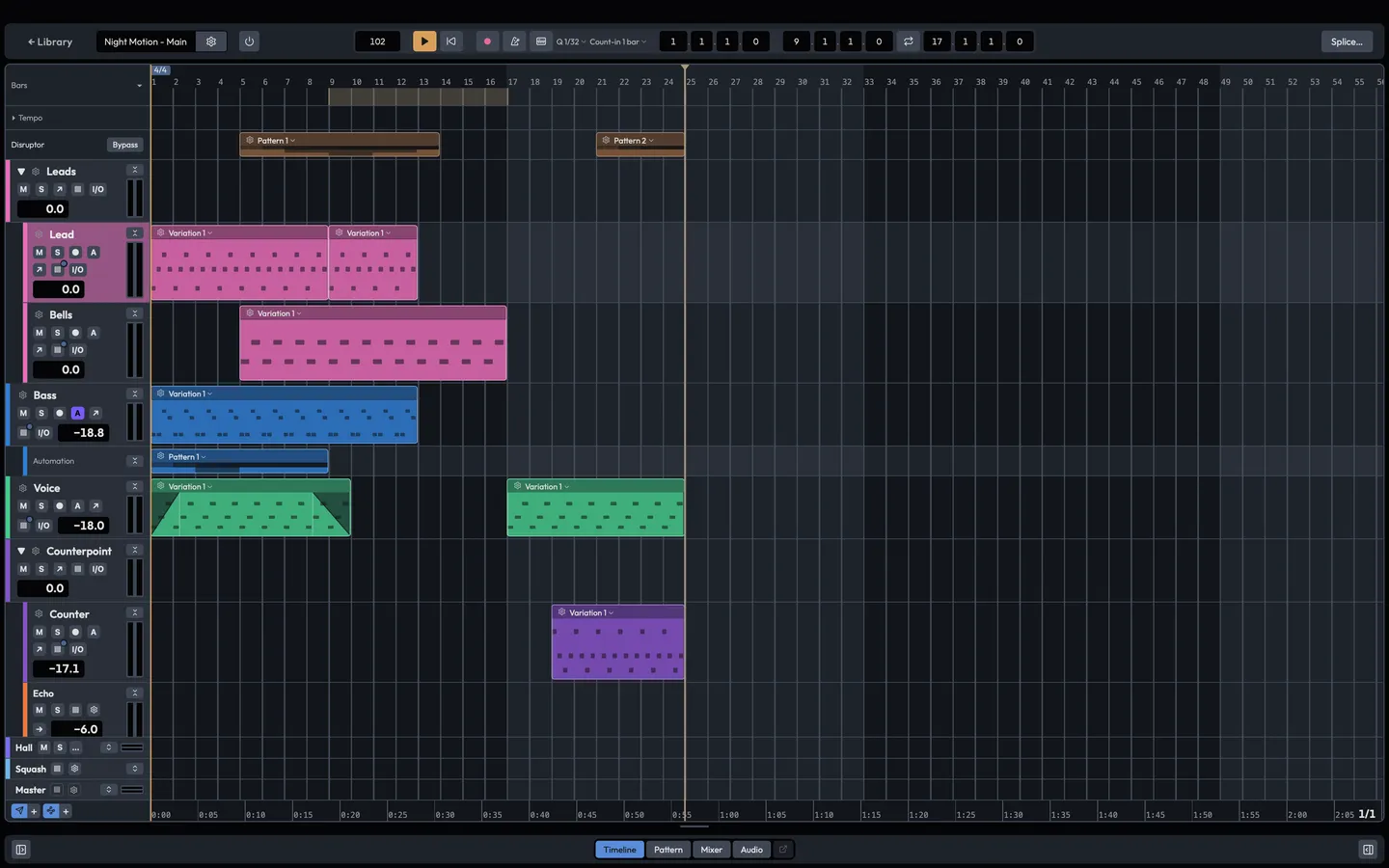Go back to Library
The image size is (1389, 868).
pyautogui.click(x=50, y=41)
